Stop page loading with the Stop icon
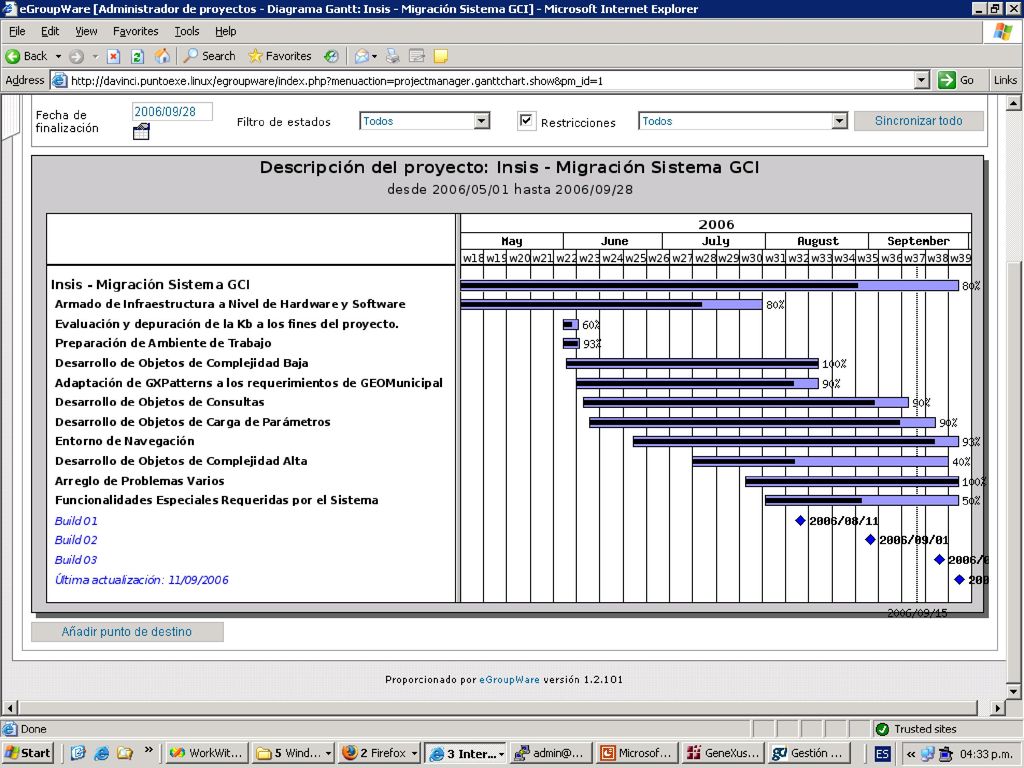 pos(114,56)
